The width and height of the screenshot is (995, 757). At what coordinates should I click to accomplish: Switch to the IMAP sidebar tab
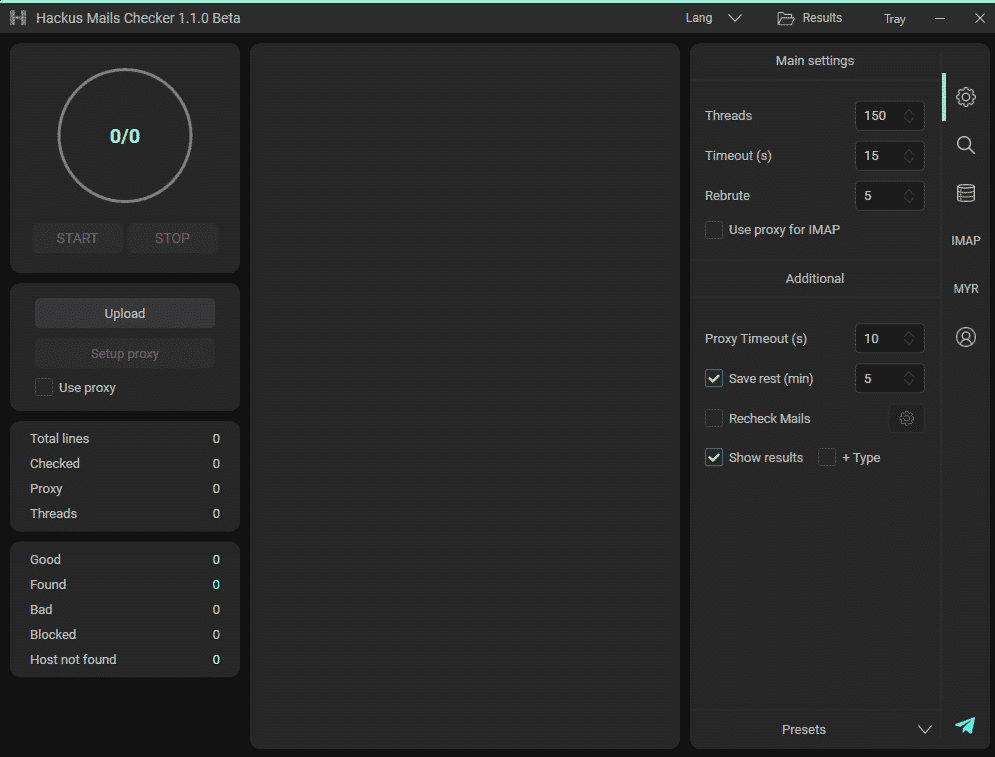click(x=965, y=241)
